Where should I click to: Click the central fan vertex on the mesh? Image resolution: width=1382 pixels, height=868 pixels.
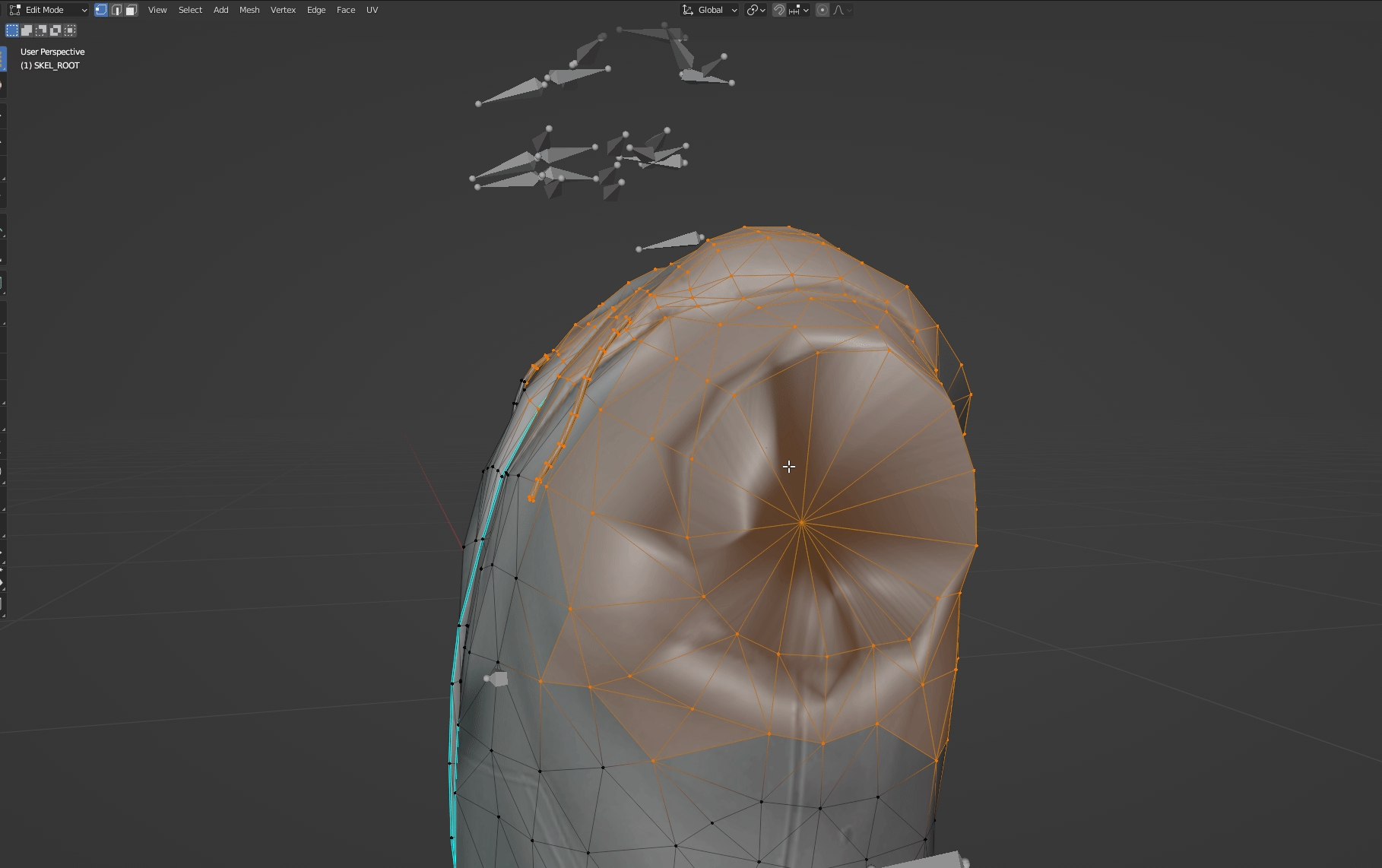(802, 522)
